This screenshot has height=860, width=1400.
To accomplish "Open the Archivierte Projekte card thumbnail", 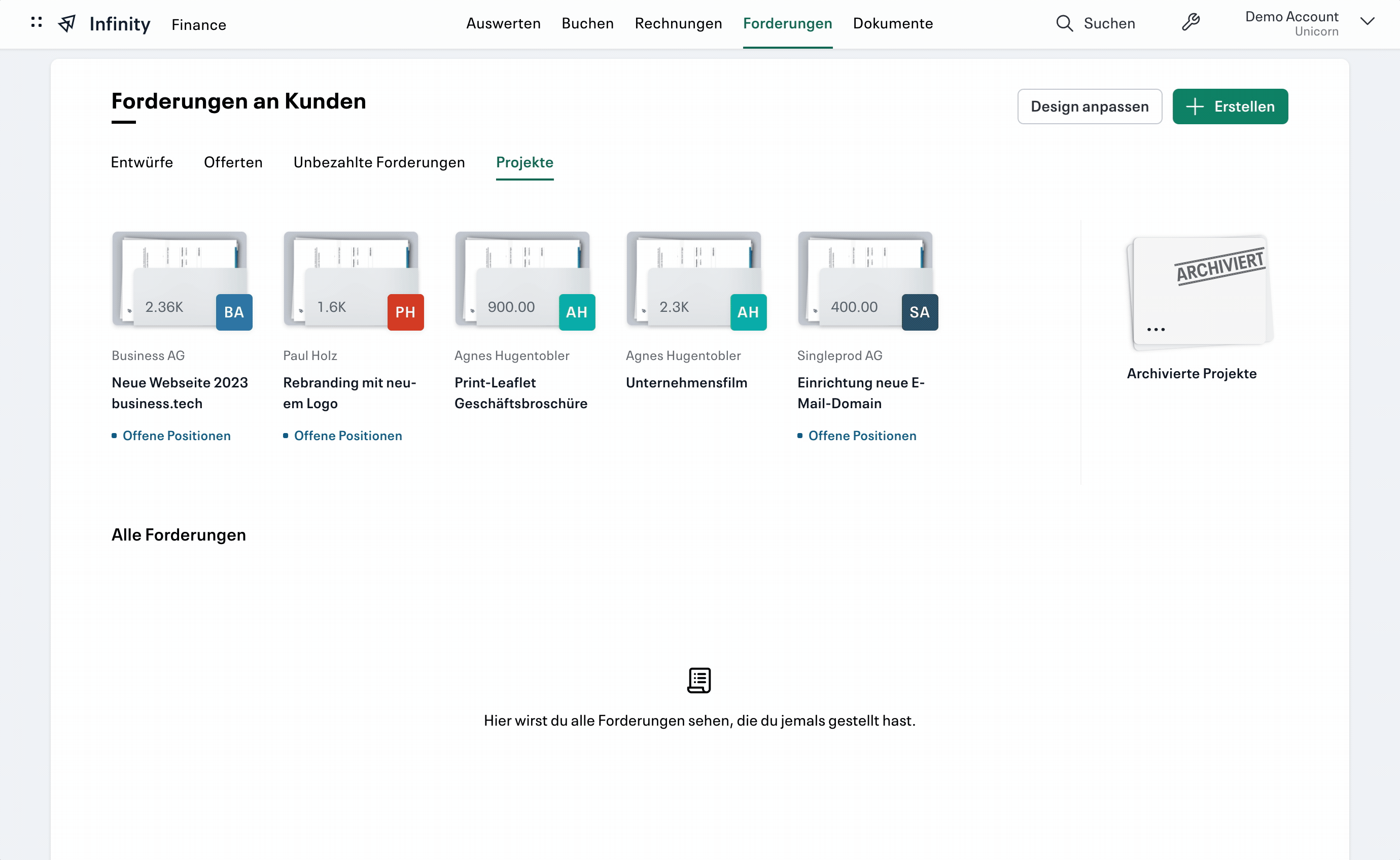I will [x=1200, y=290].
